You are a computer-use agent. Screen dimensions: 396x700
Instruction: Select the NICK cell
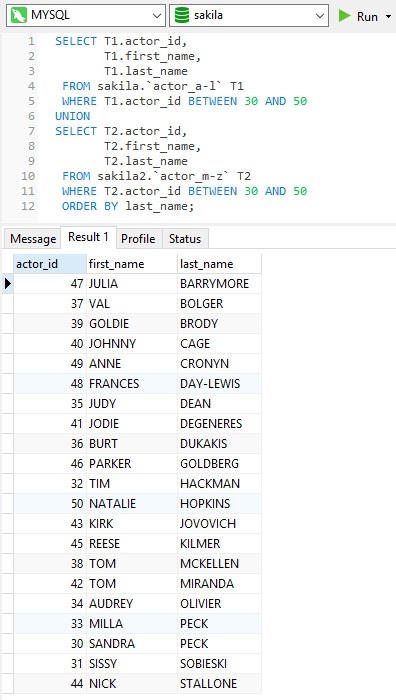pos(132,683)
